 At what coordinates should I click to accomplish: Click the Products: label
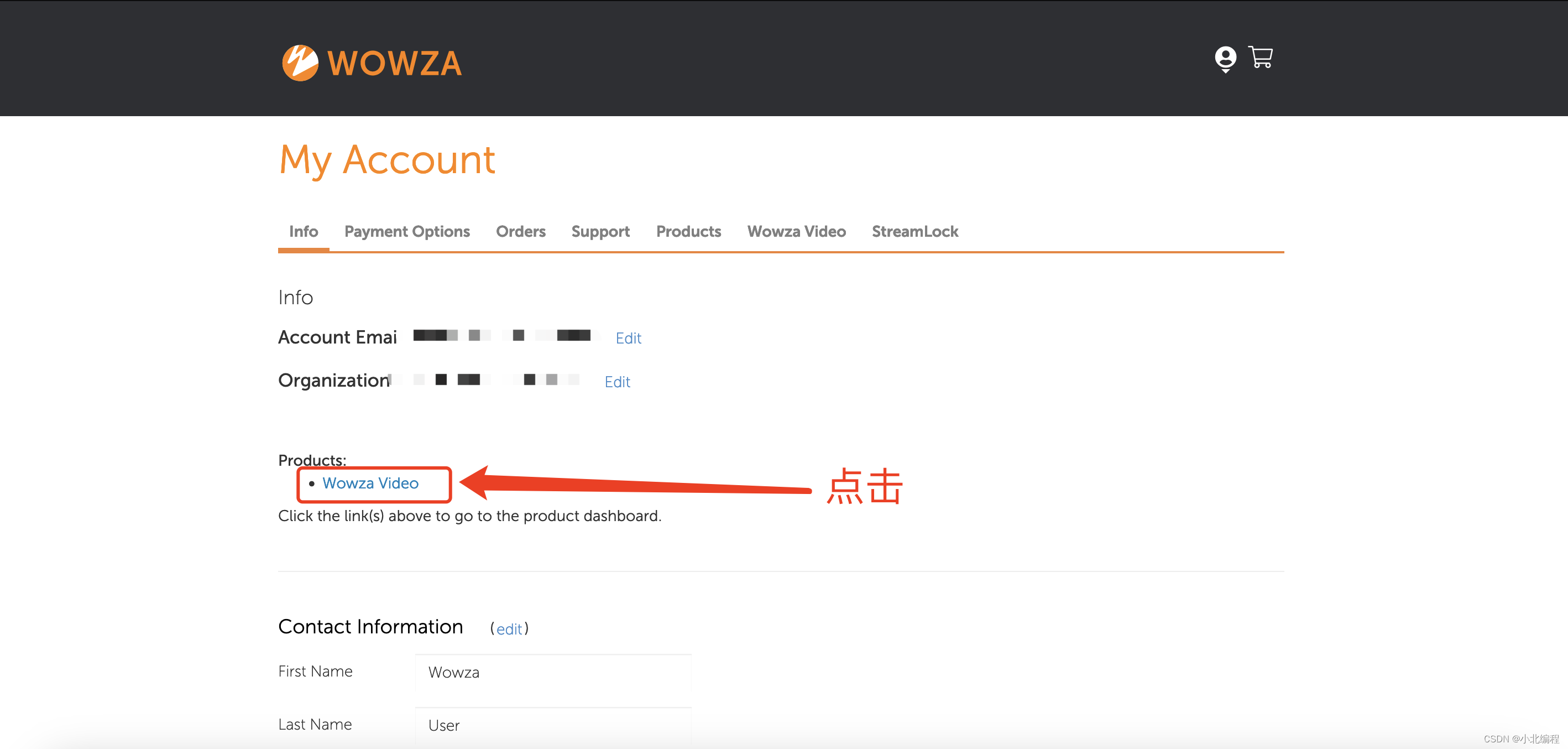pos(312,460)
